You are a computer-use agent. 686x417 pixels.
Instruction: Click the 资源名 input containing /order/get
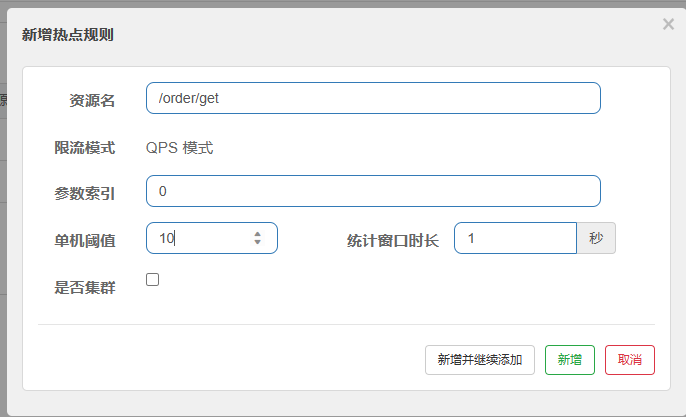373,98
